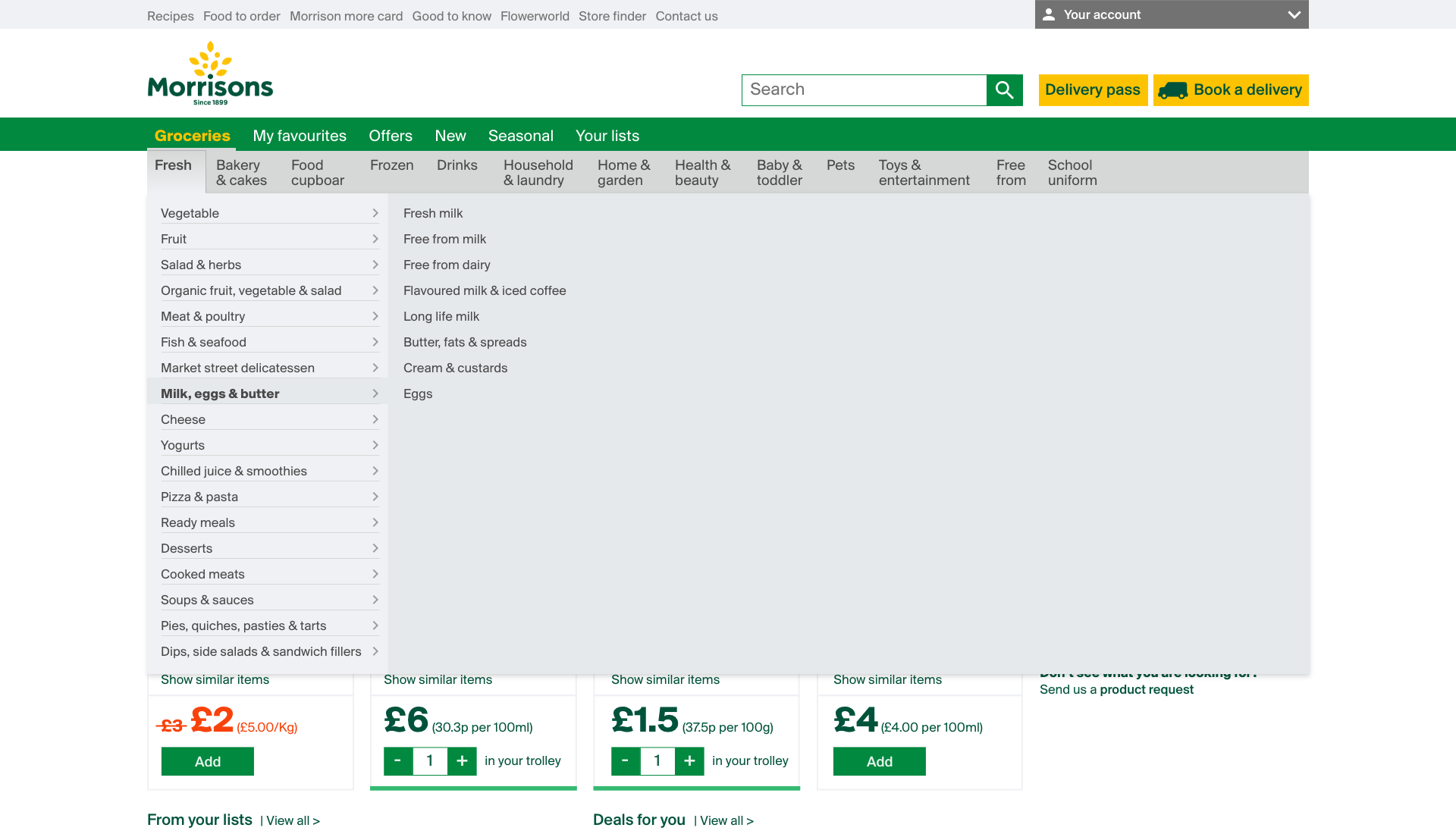Select Baby & toddler category

[x=780, y=173]
